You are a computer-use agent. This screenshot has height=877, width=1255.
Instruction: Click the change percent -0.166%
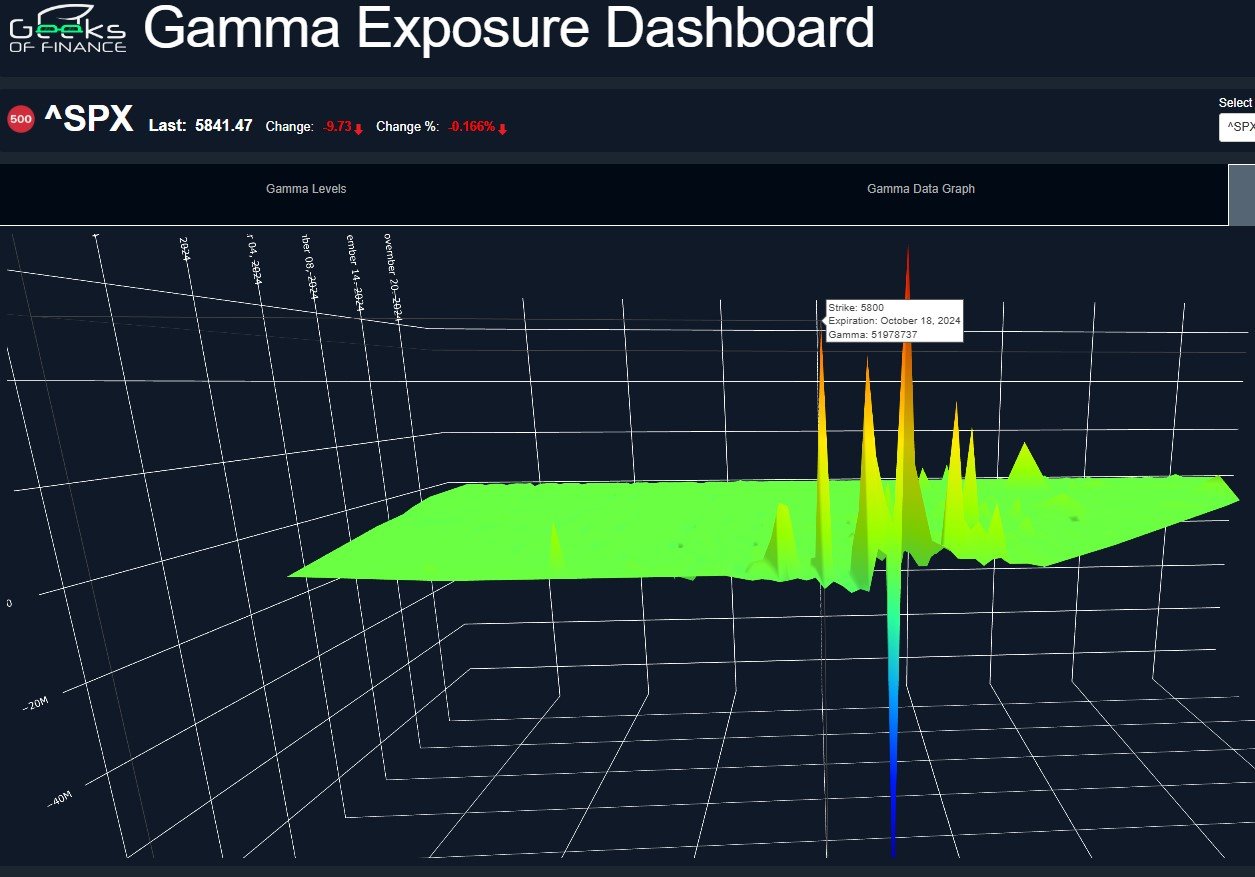(x=472, y=127)
